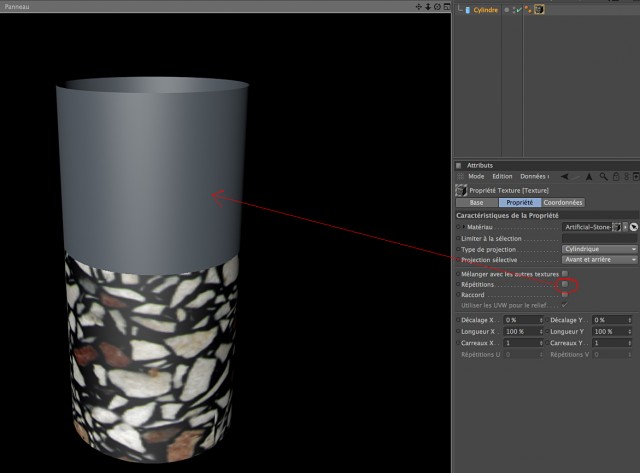Select the Cylindre object in the hierarchy
Viewport: 640px width, 473px height.
tap(485, 10)
